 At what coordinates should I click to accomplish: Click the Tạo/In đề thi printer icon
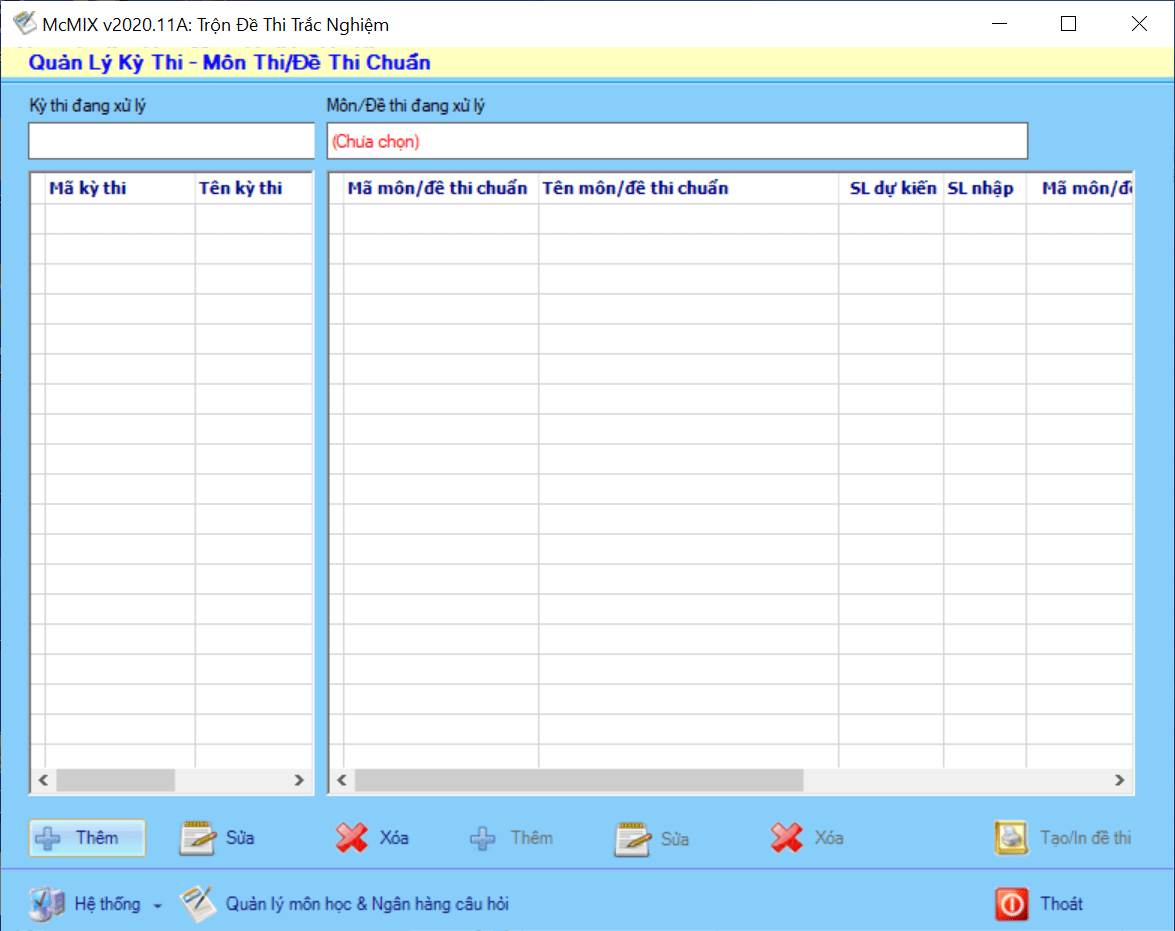(1011, 838)
